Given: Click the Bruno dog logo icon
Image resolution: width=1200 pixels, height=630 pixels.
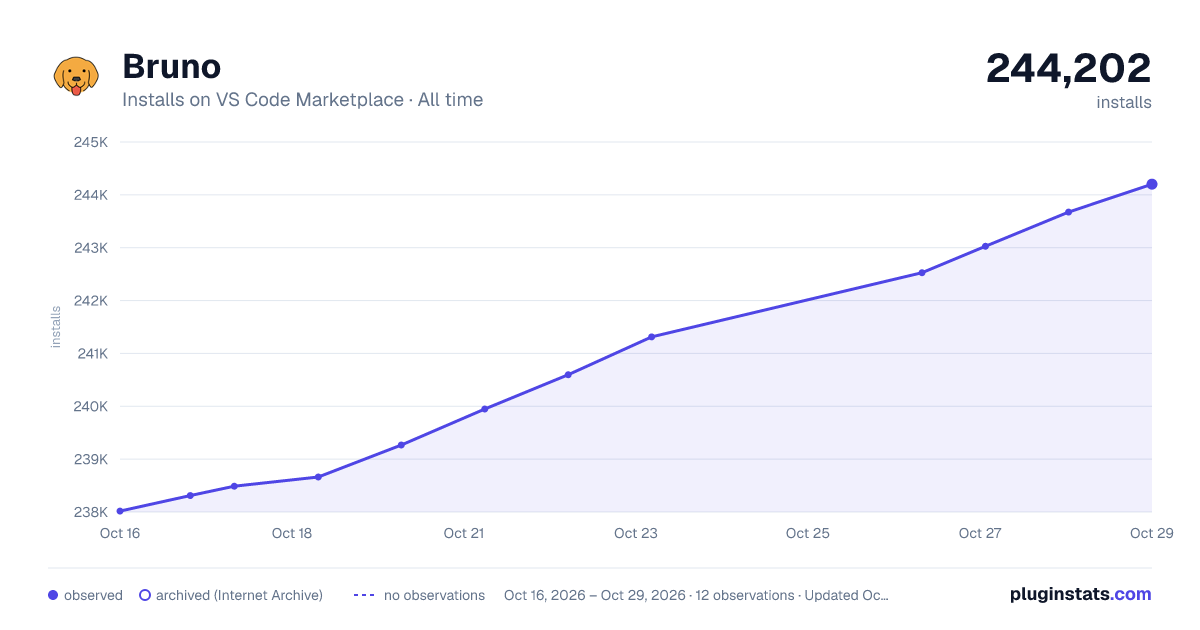Looking at the screenshot, I should coord(76,76).
